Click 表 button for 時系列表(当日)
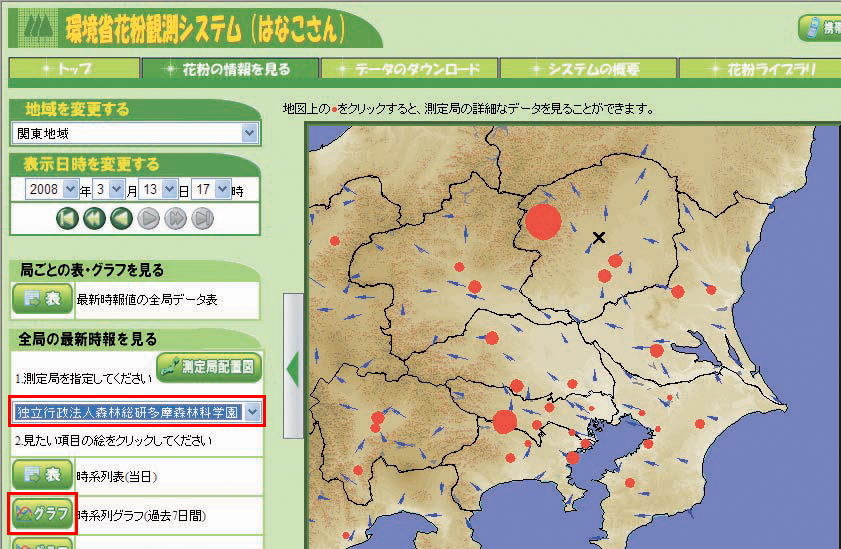Viewport: 841px width, 549px height. (x=42, y=474)
